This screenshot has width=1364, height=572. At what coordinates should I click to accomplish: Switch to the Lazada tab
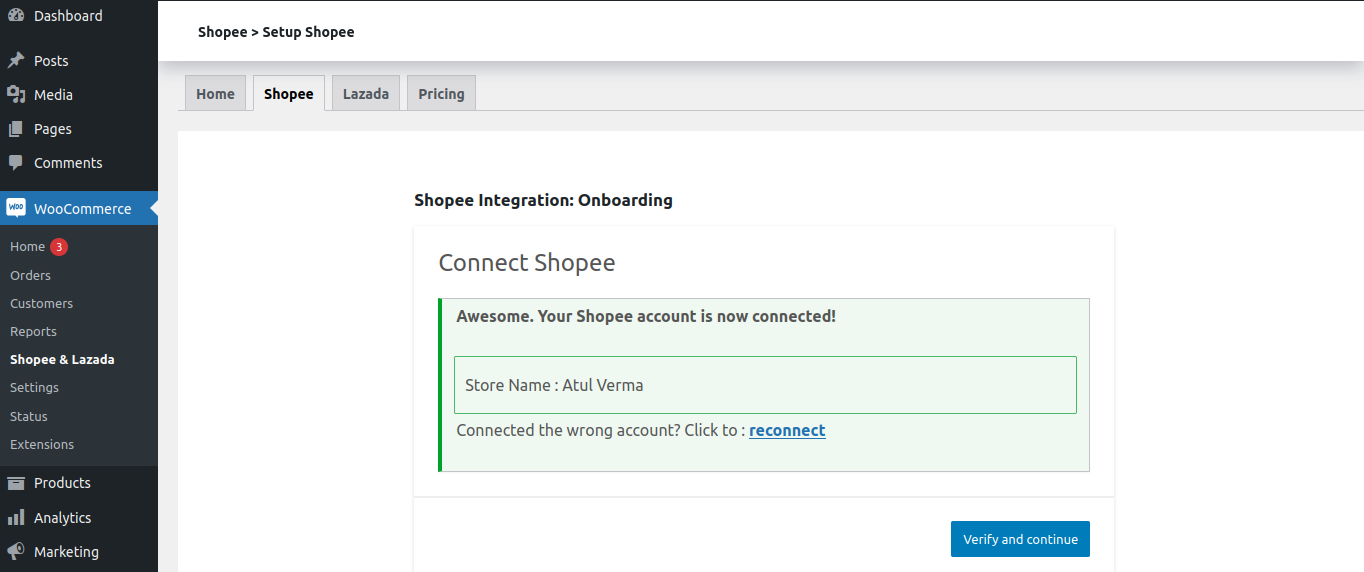pyautogui.click(x=366, y=93)
